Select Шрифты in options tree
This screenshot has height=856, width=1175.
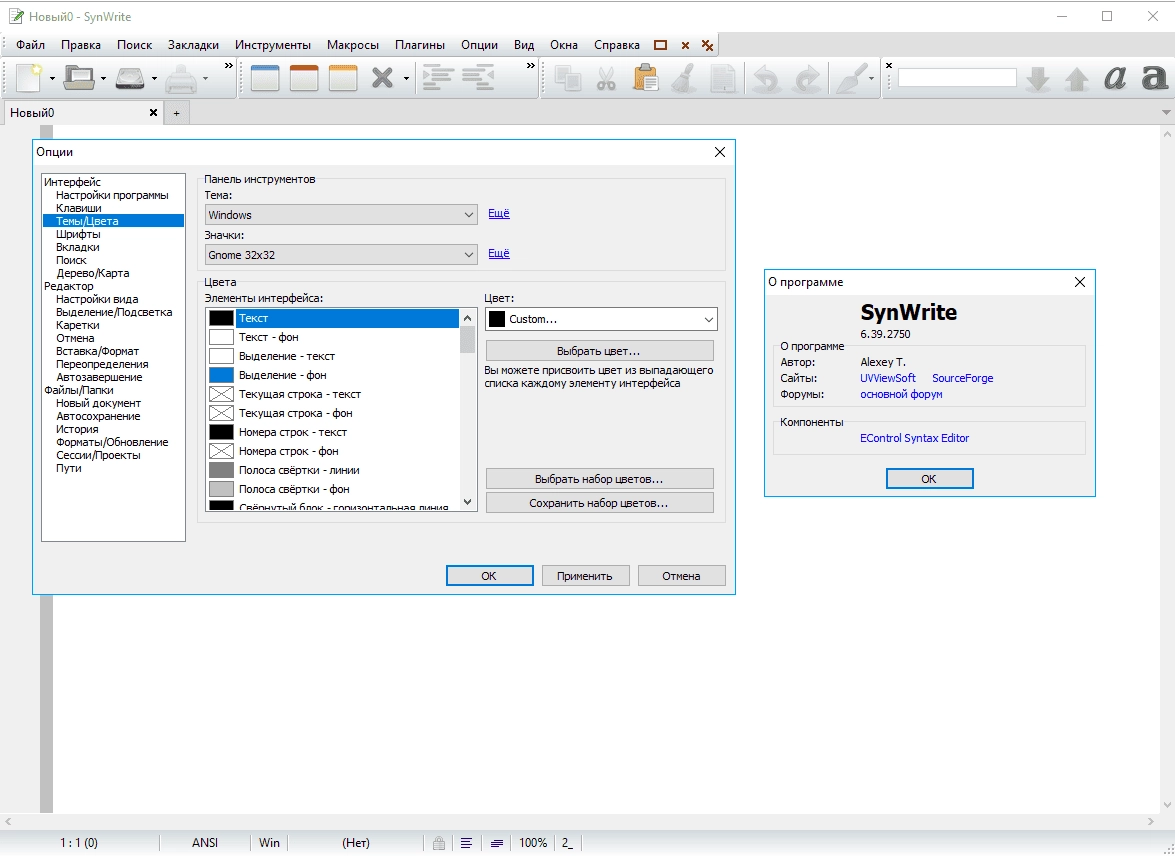pos(78,234)
